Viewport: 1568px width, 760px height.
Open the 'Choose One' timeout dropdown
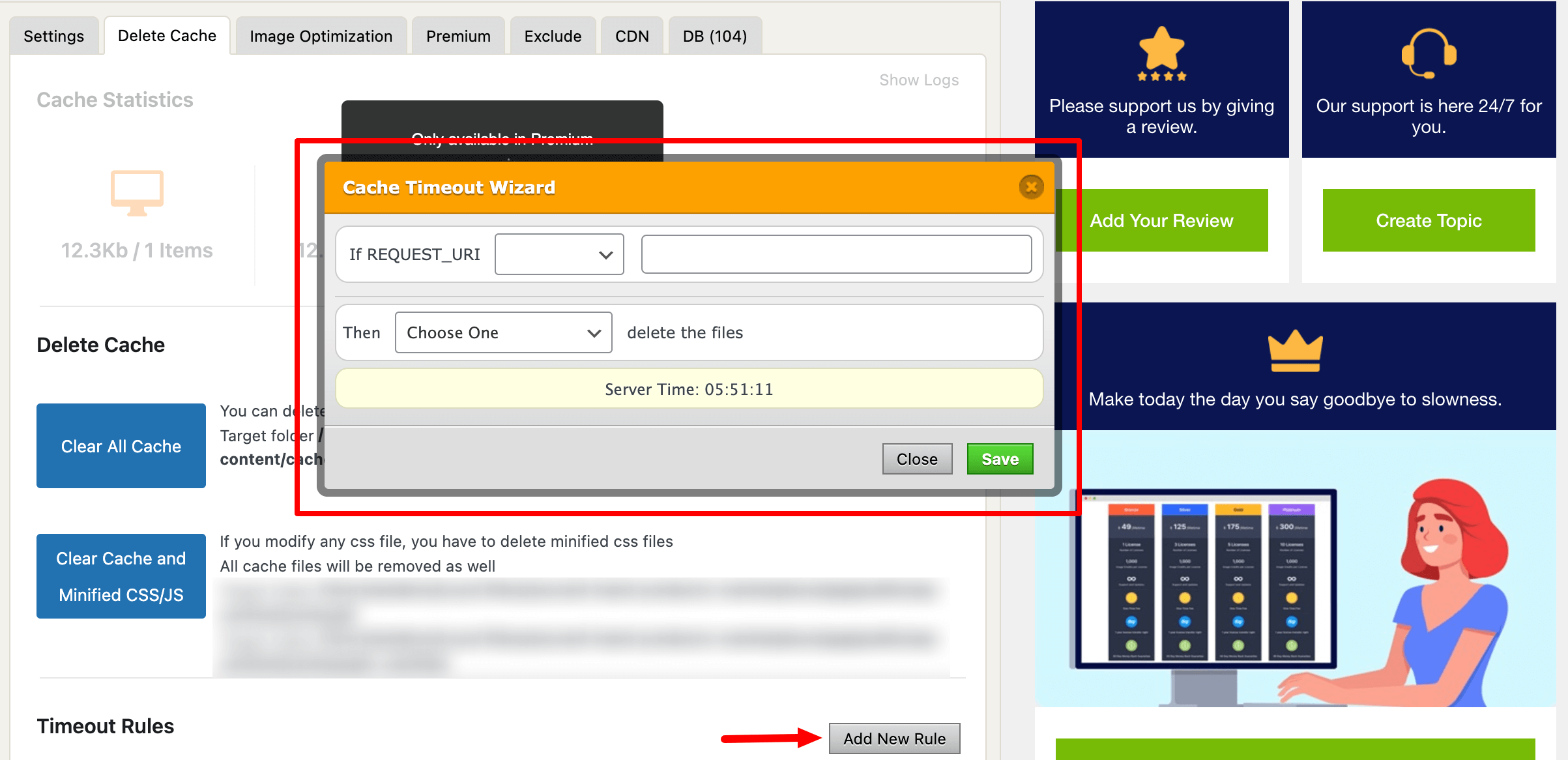pyautogui.click(x=503, y=332)
